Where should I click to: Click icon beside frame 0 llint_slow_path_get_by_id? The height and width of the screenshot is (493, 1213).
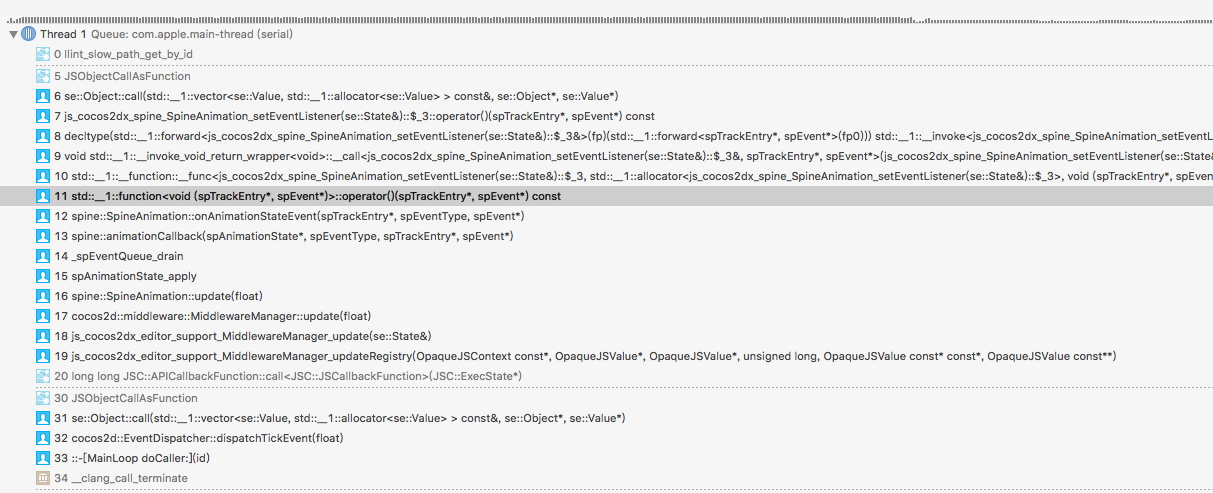coord(43,54)
